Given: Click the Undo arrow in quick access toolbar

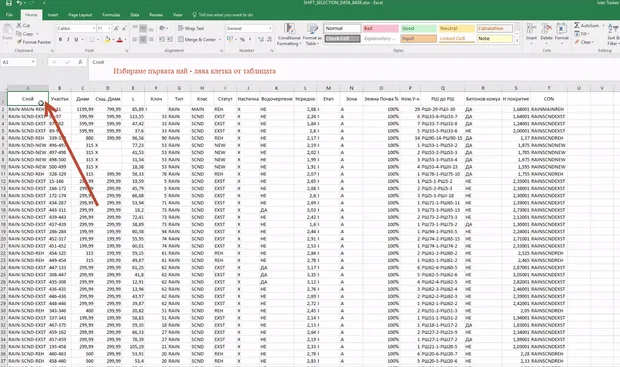Looking at the screenshot, I should [x=19, y=3].
